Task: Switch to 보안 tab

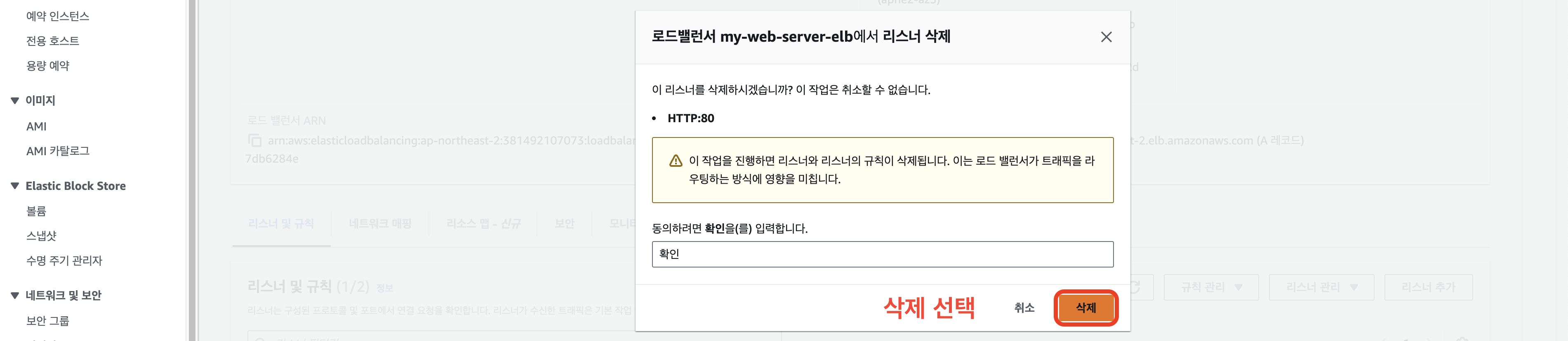Action: coord(564,223)
